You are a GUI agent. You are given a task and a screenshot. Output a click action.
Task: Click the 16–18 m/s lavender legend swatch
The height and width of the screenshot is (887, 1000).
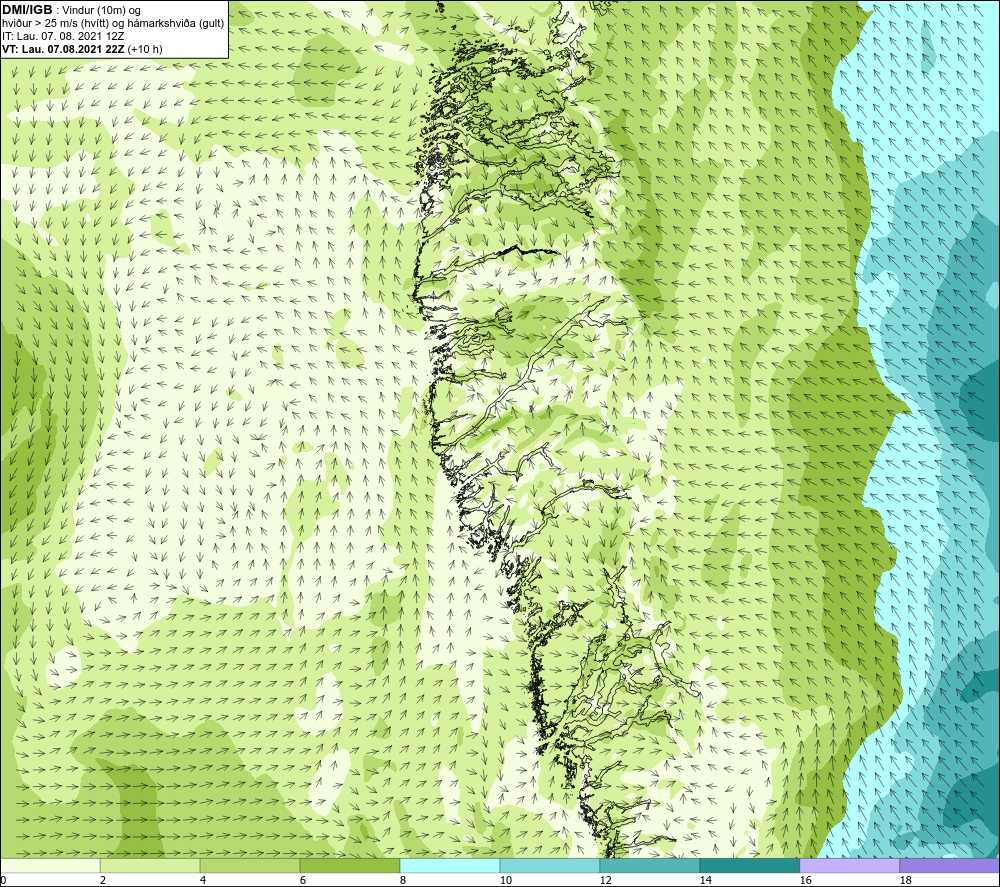849,865
